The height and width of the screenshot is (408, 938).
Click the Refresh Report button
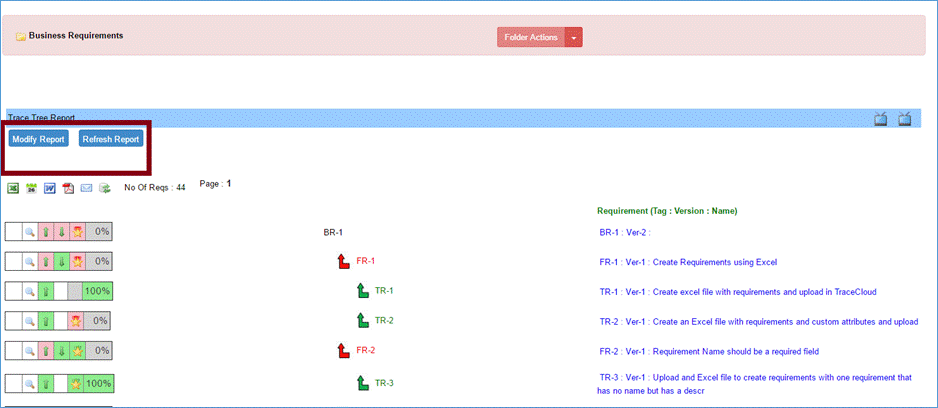[x=111, y=139]
